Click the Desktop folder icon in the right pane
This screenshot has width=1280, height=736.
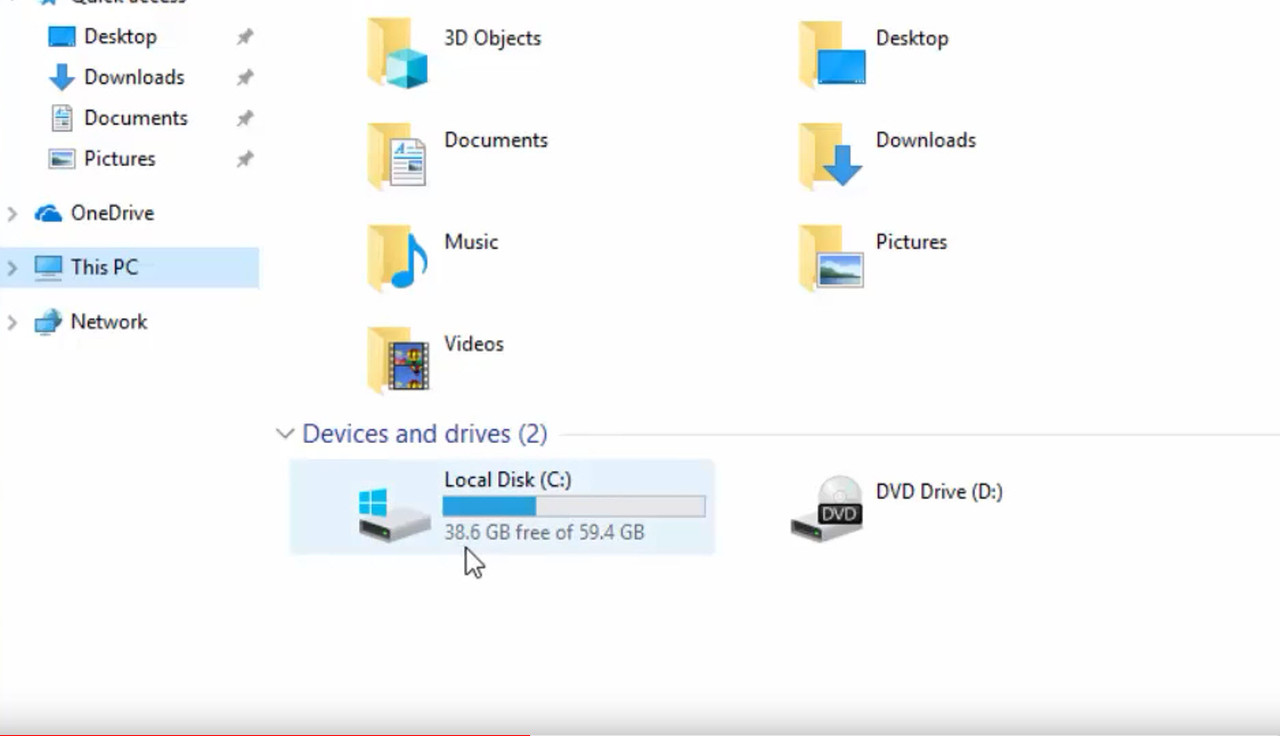click(x=831, y=53)
